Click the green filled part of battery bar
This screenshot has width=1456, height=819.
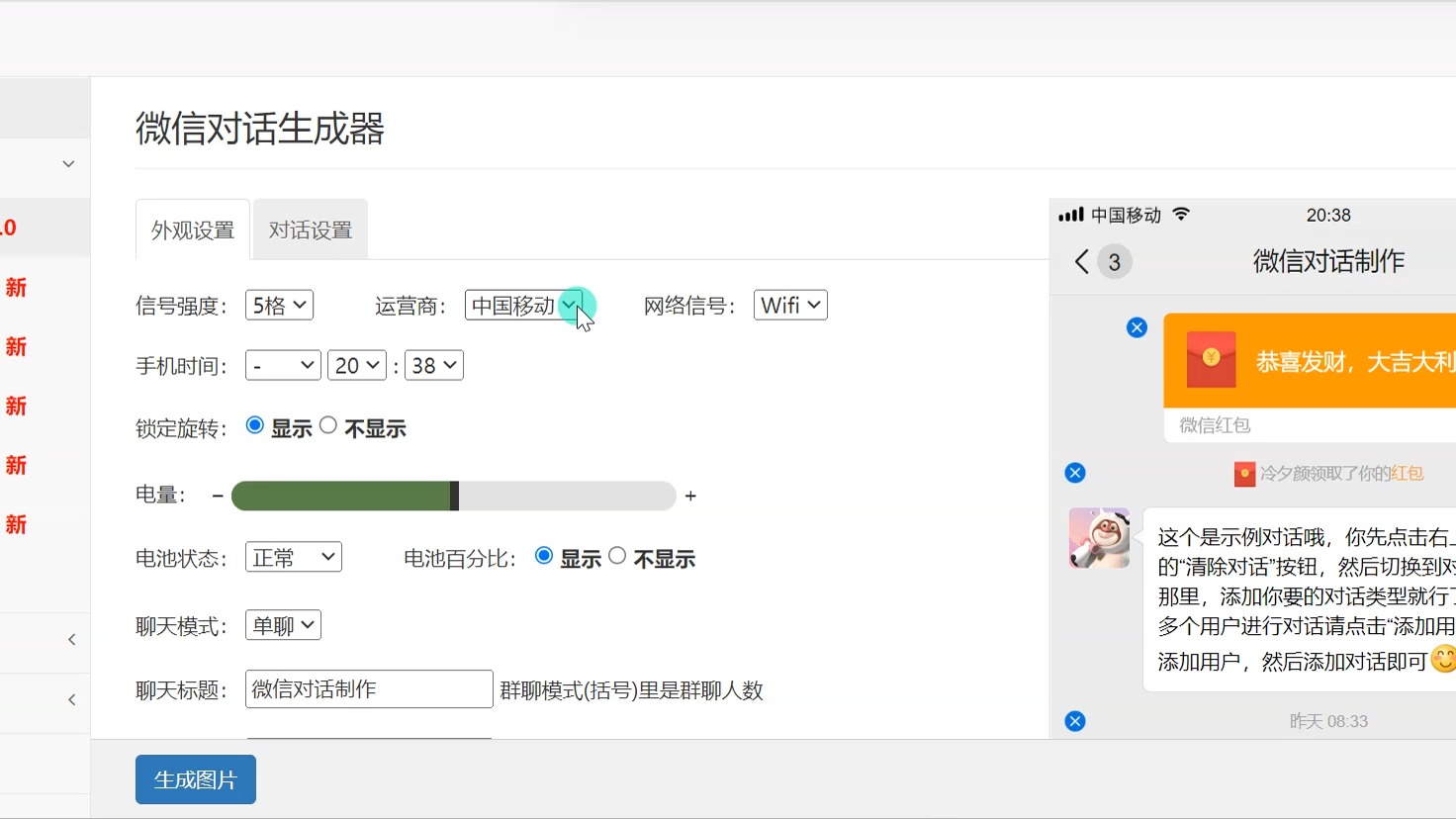tap(340, 496)
